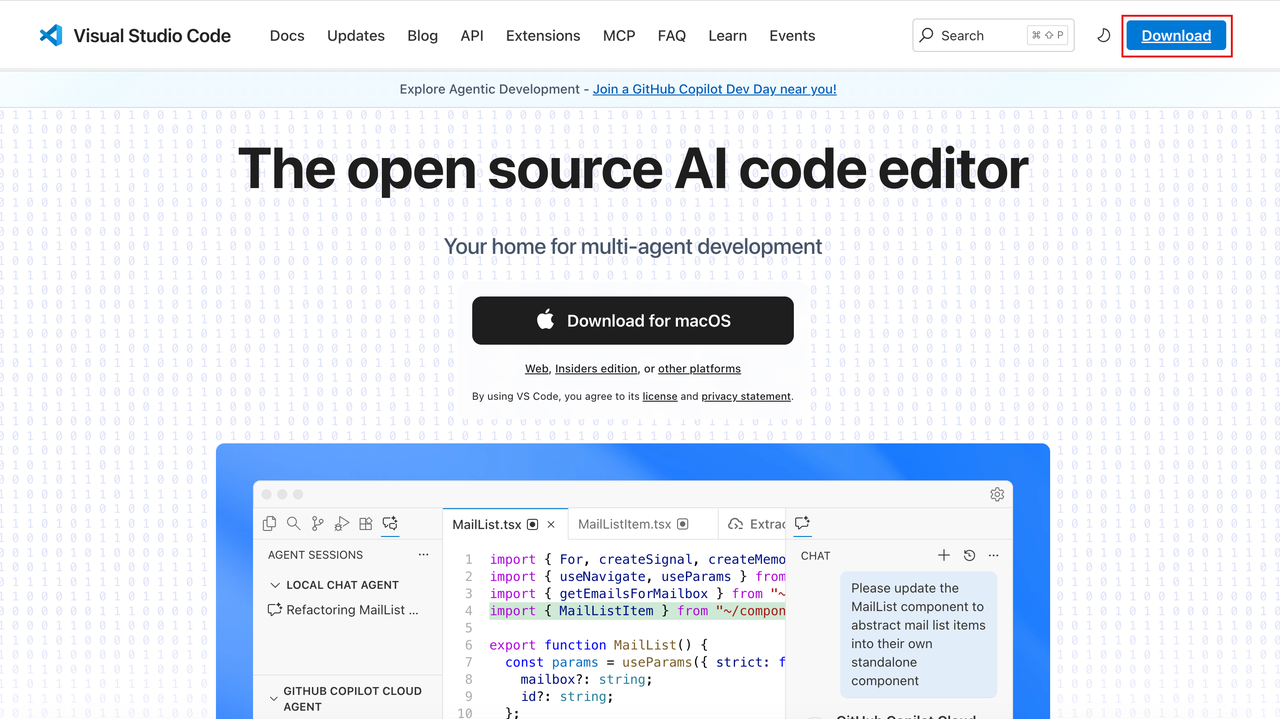Click the modified indicator on the MailListItem.tsx tab
The height and width of the screenshot is (719, 1280).
pos(683,524)
